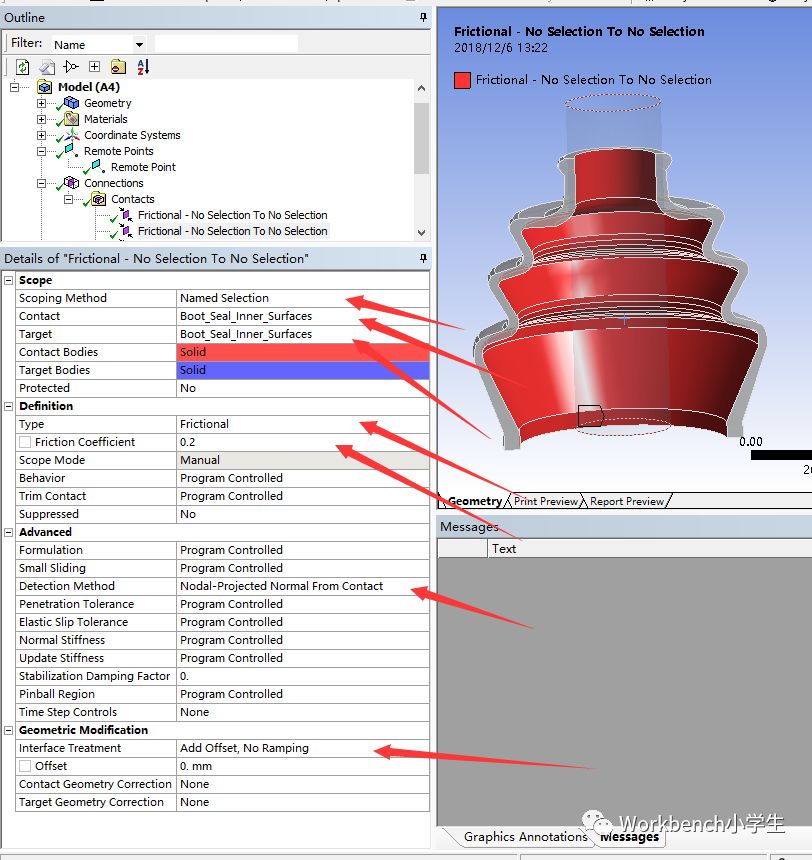Click the clear filter eraser icon
Image resolution: width=812 pixels, height=860 pixels.
pos(46,67)
